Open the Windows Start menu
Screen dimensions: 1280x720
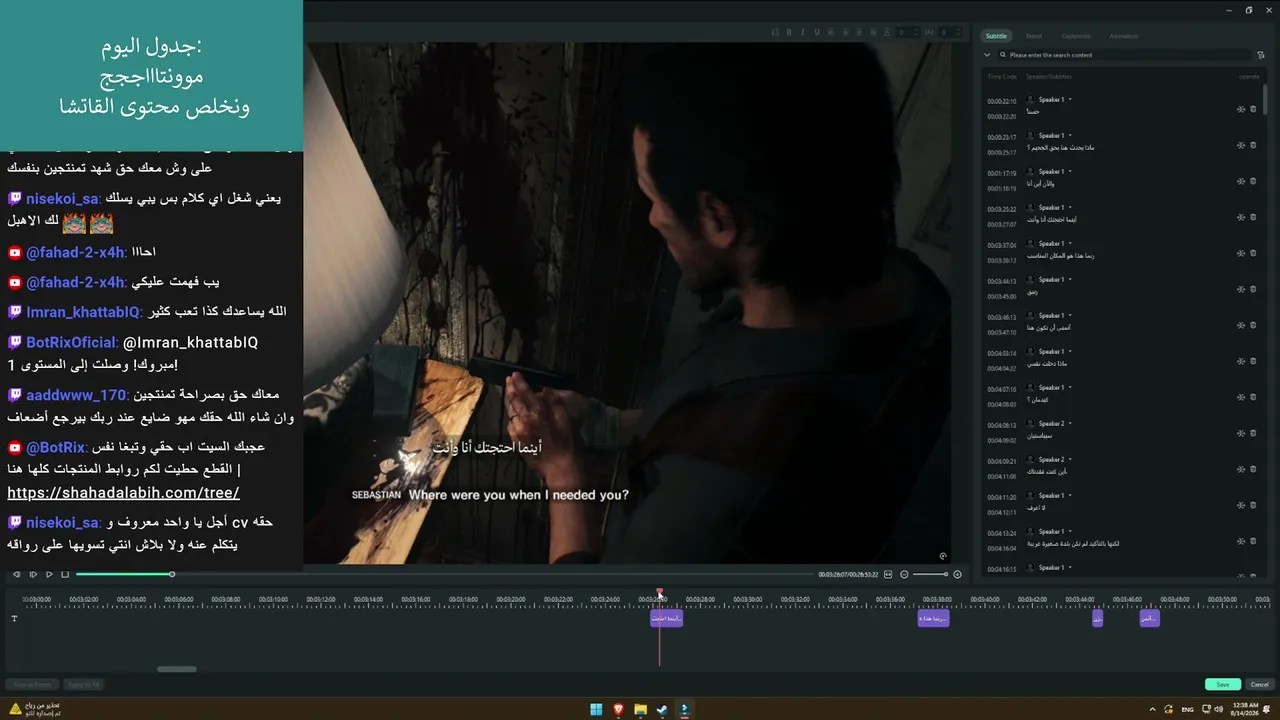(596, 709)
